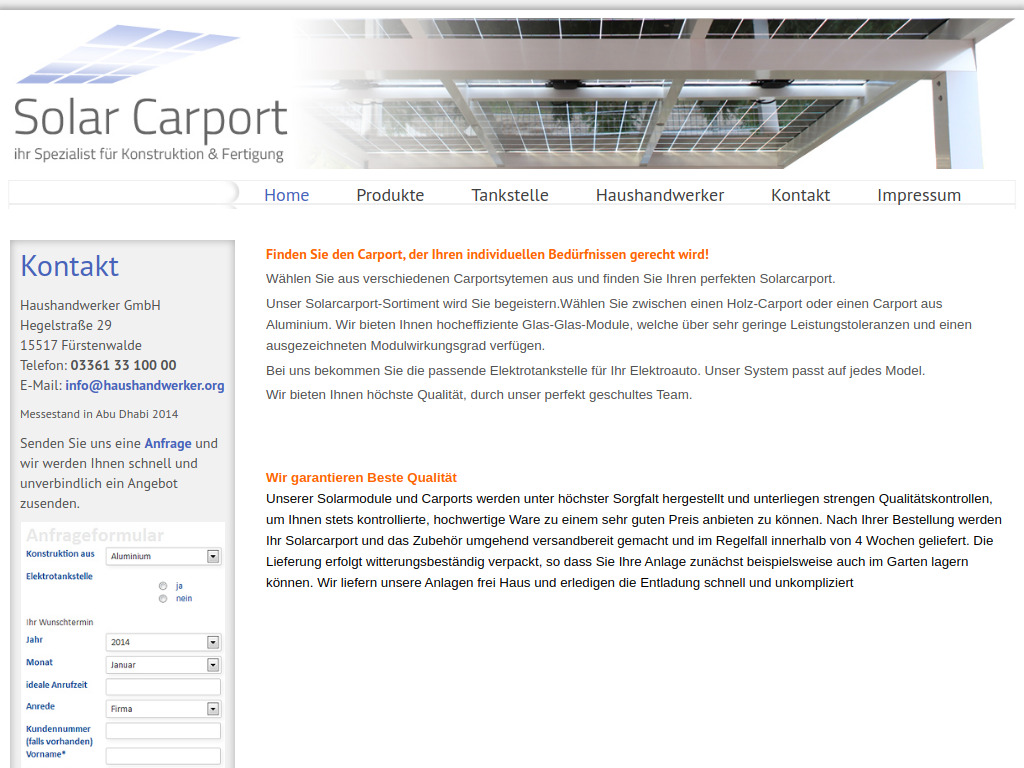The width and height of the screenshot is (1024, 768).
Task: Click into the Vorname input field
Action: tap(163, 756)
